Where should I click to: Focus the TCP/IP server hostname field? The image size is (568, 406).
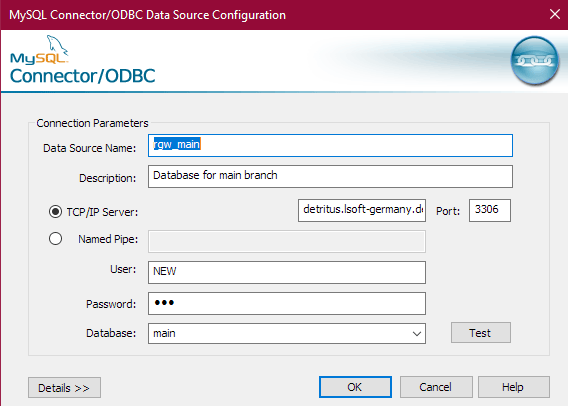362,210
